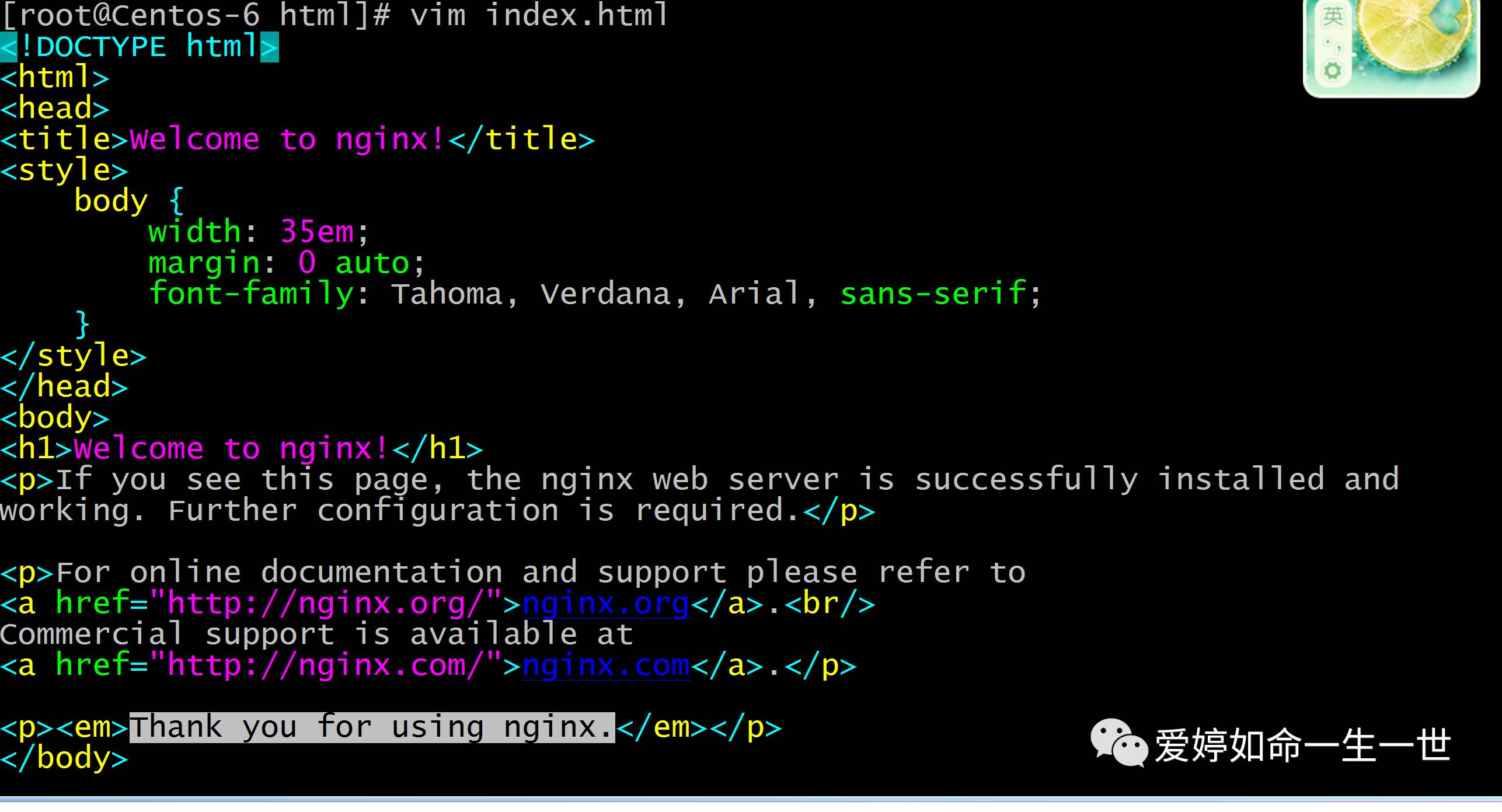Screen dimensions: 1502x812
Task: Click the '35em' width value
Action: (x=317, y=232)
